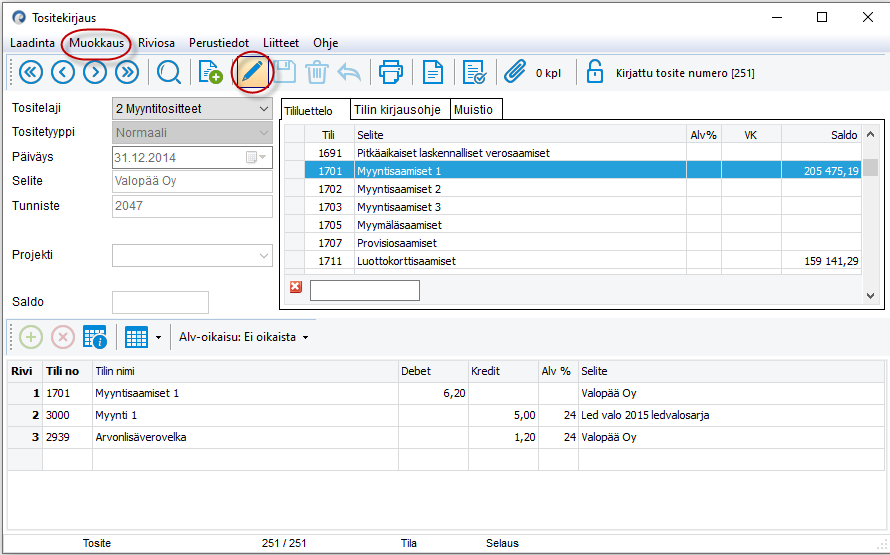Open the Alv-oikaisu: Ei oikaista dropdown
Image resolution: width=890 pixels, height=555 pixels.
point(244,337)
